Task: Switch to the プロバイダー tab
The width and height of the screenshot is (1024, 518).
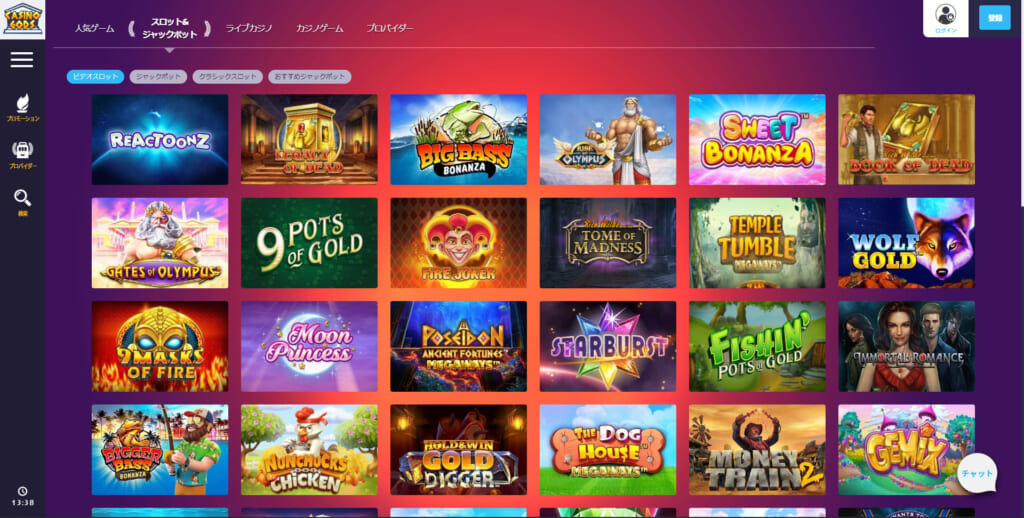Action: click(390, 28)
